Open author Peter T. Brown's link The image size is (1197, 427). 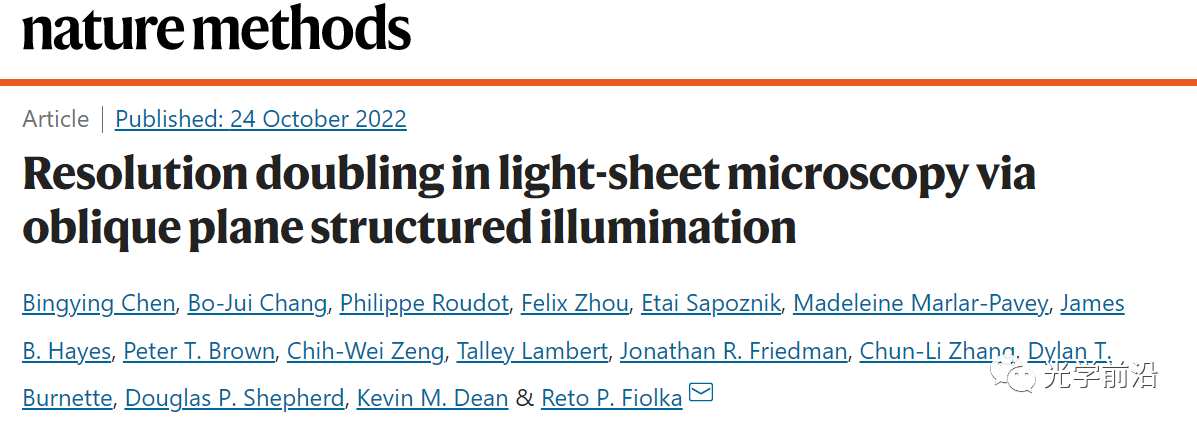pos(198,351)
